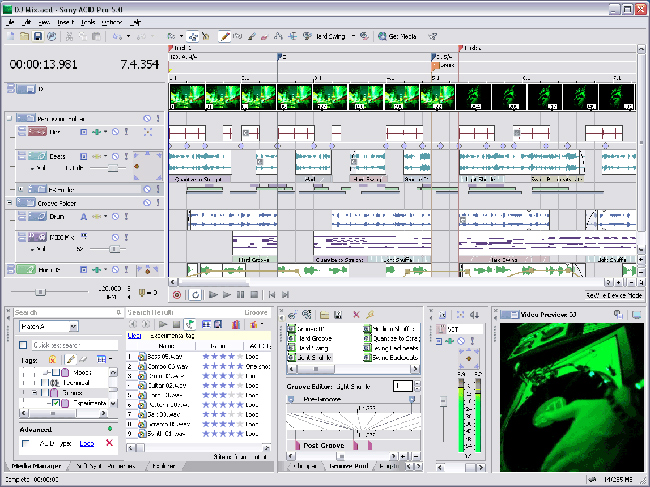The width and height of the screenshot is (650, 487).
Task: Toggle the ACID Types checkbox in Advanced
Action: tap(24, 441)
